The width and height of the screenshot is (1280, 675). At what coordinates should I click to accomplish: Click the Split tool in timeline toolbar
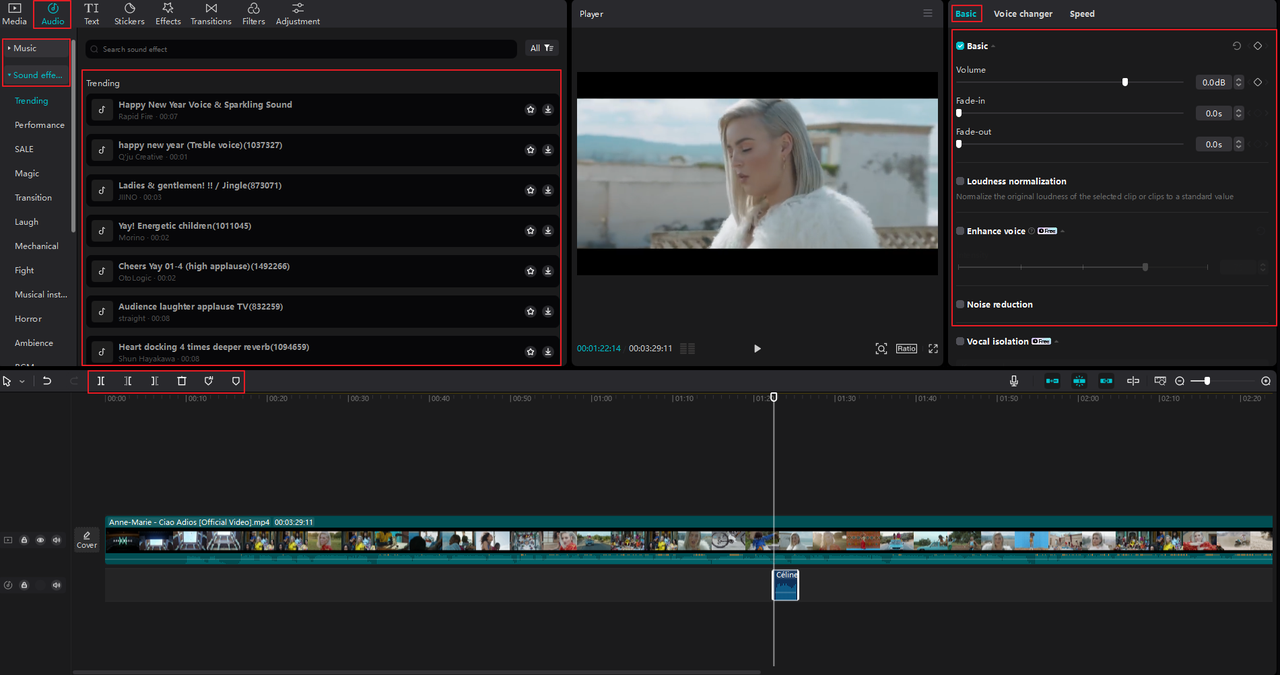coord(101,381)
